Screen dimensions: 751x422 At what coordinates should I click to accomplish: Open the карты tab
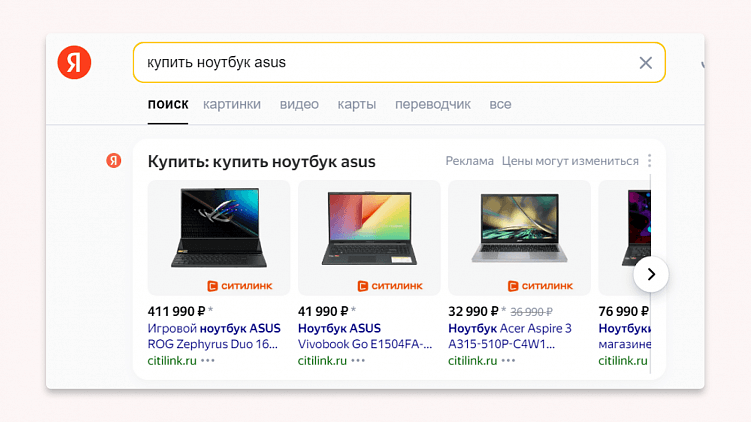[x=357, y=104]
